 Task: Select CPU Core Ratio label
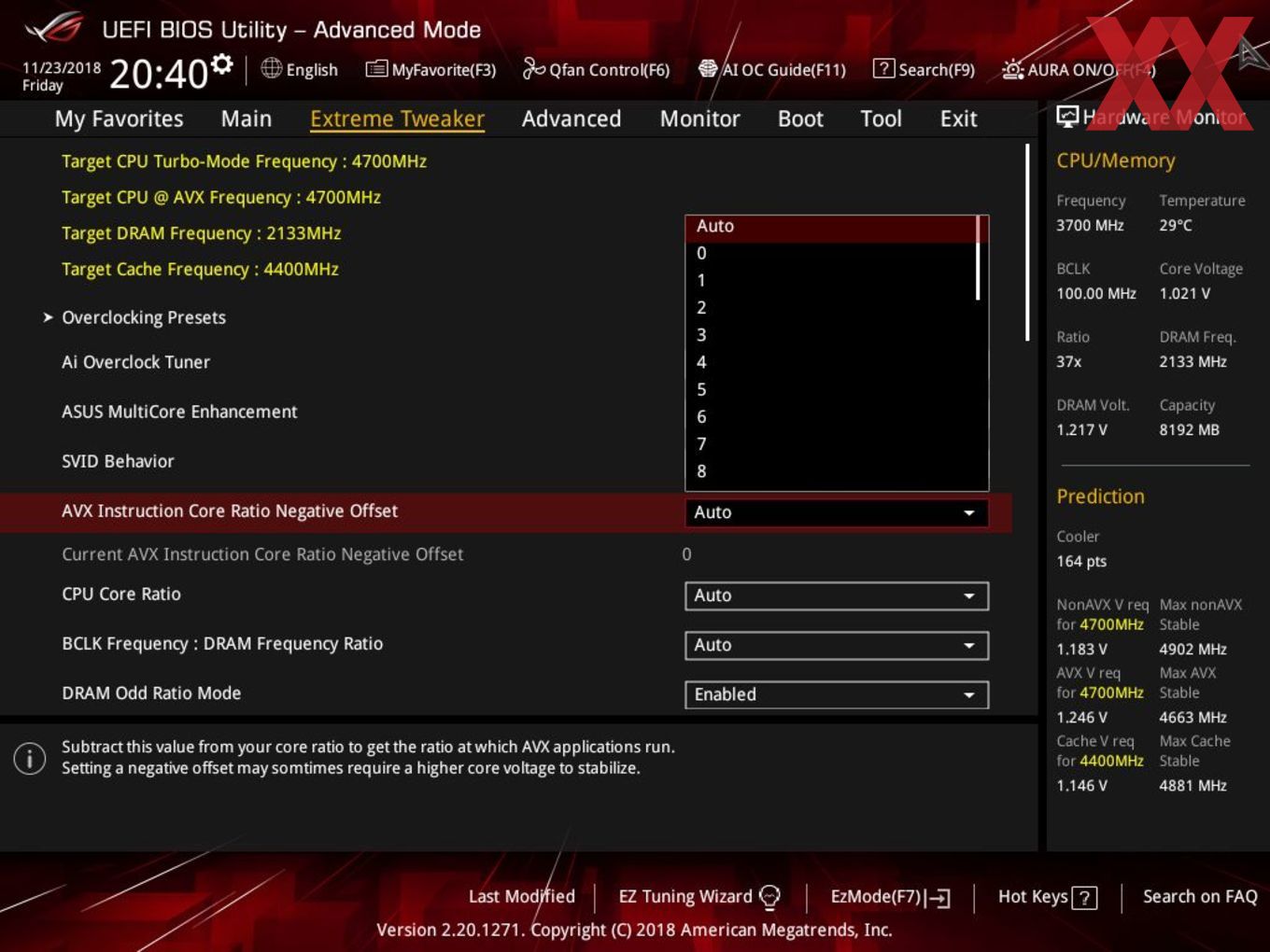point(121,594)
